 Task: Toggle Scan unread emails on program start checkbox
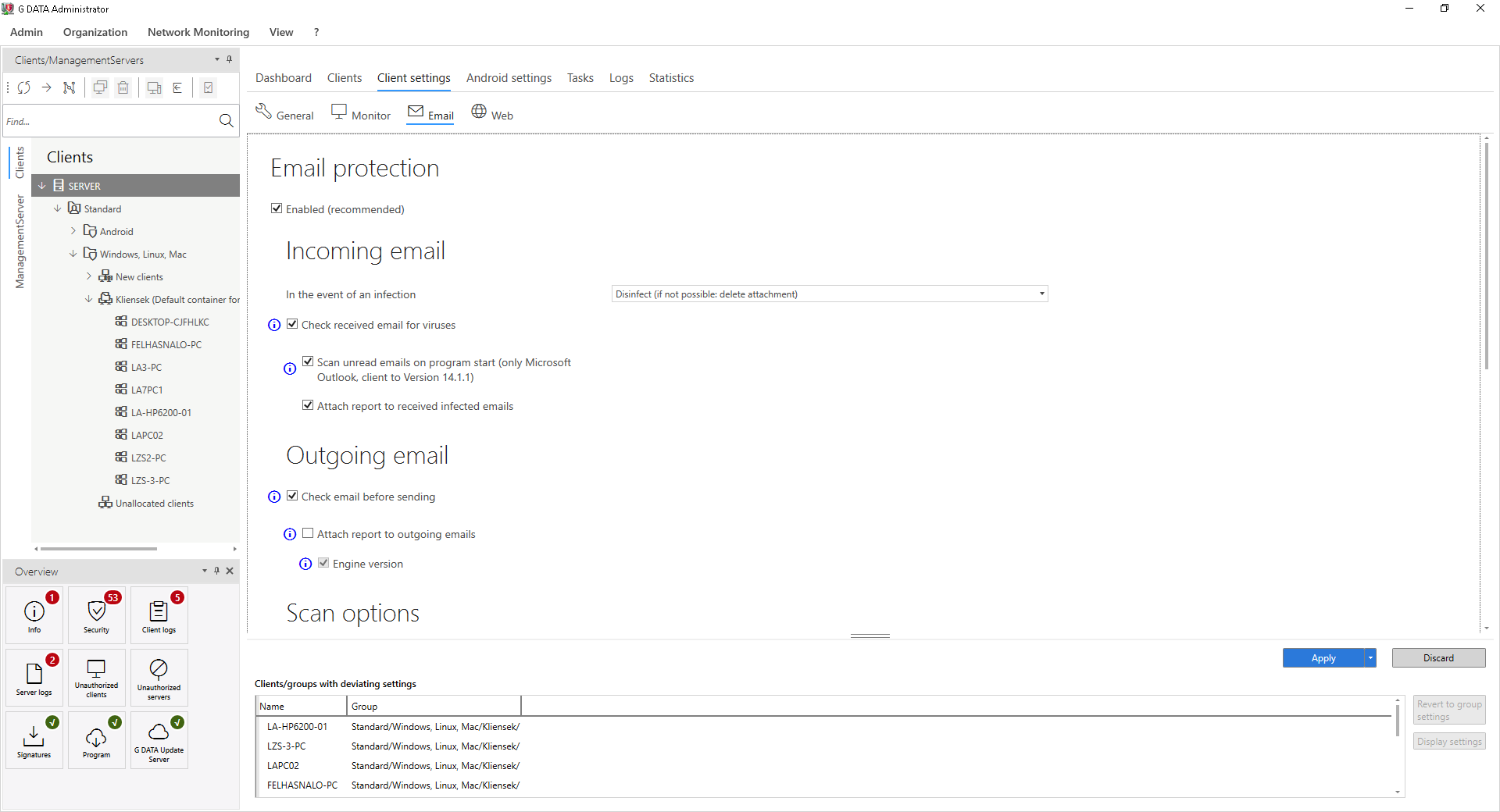click(308, 361)
